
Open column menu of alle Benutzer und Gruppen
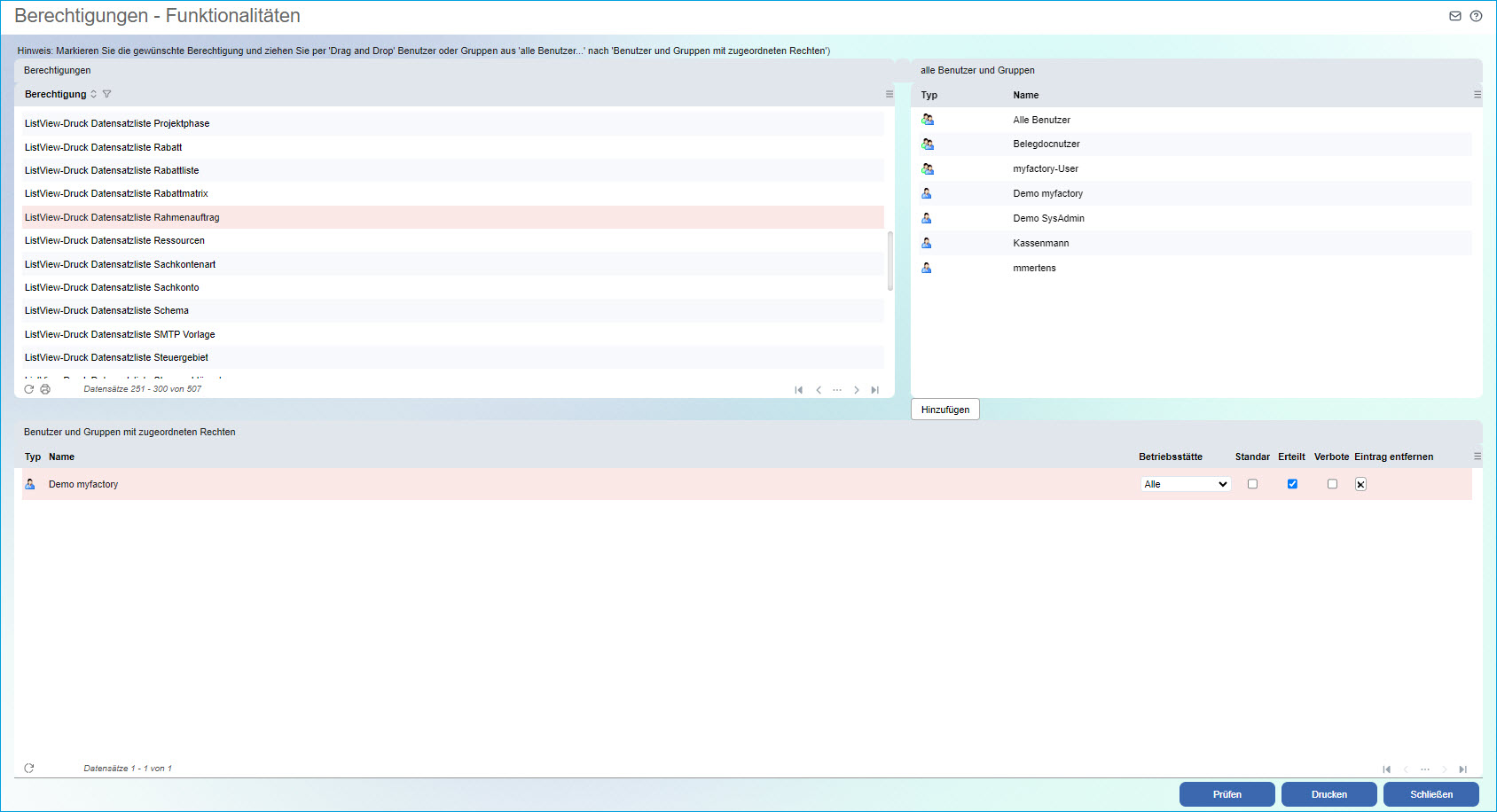tap(1477, 95)
